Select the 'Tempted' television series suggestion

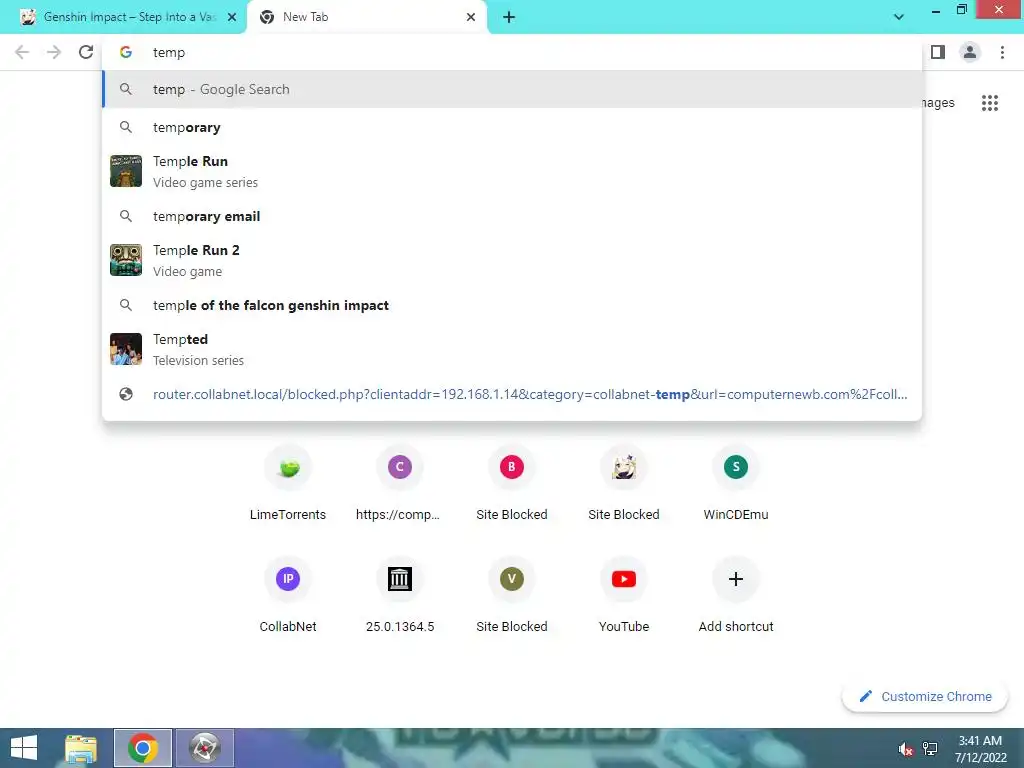click(512, 349)
